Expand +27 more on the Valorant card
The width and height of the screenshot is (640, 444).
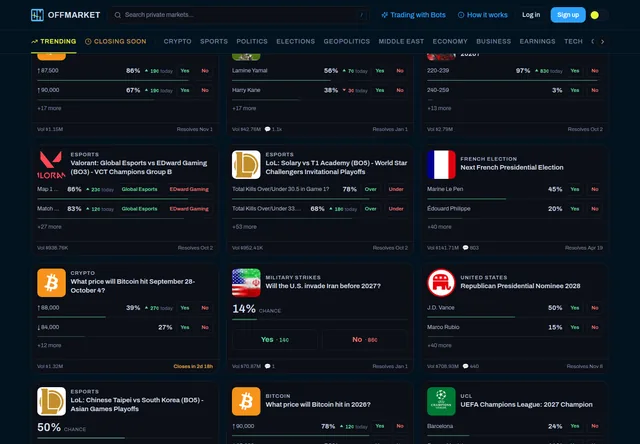(49, 227)
